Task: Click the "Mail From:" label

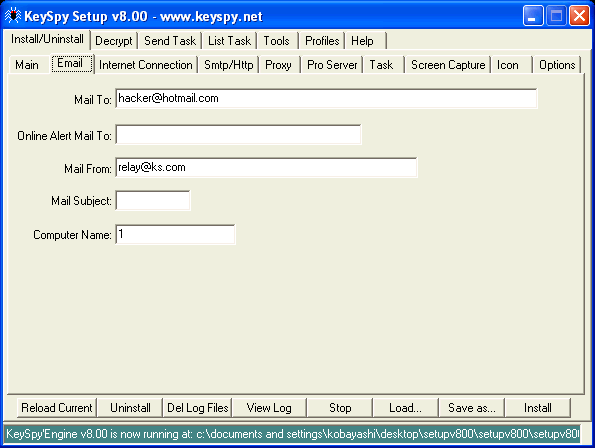Action: [x=88, y=169]
